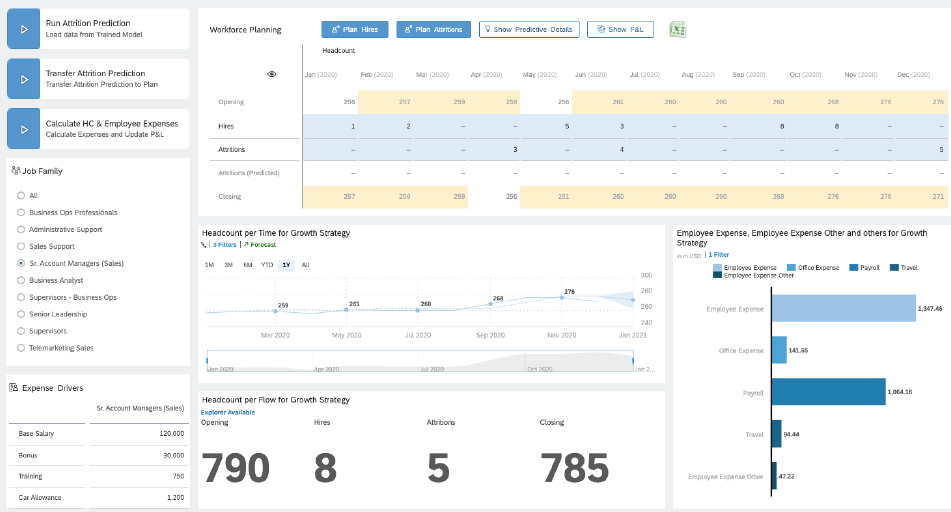
Task: Click the drill icon beside 3 Filters
Action: coord(204,244)
